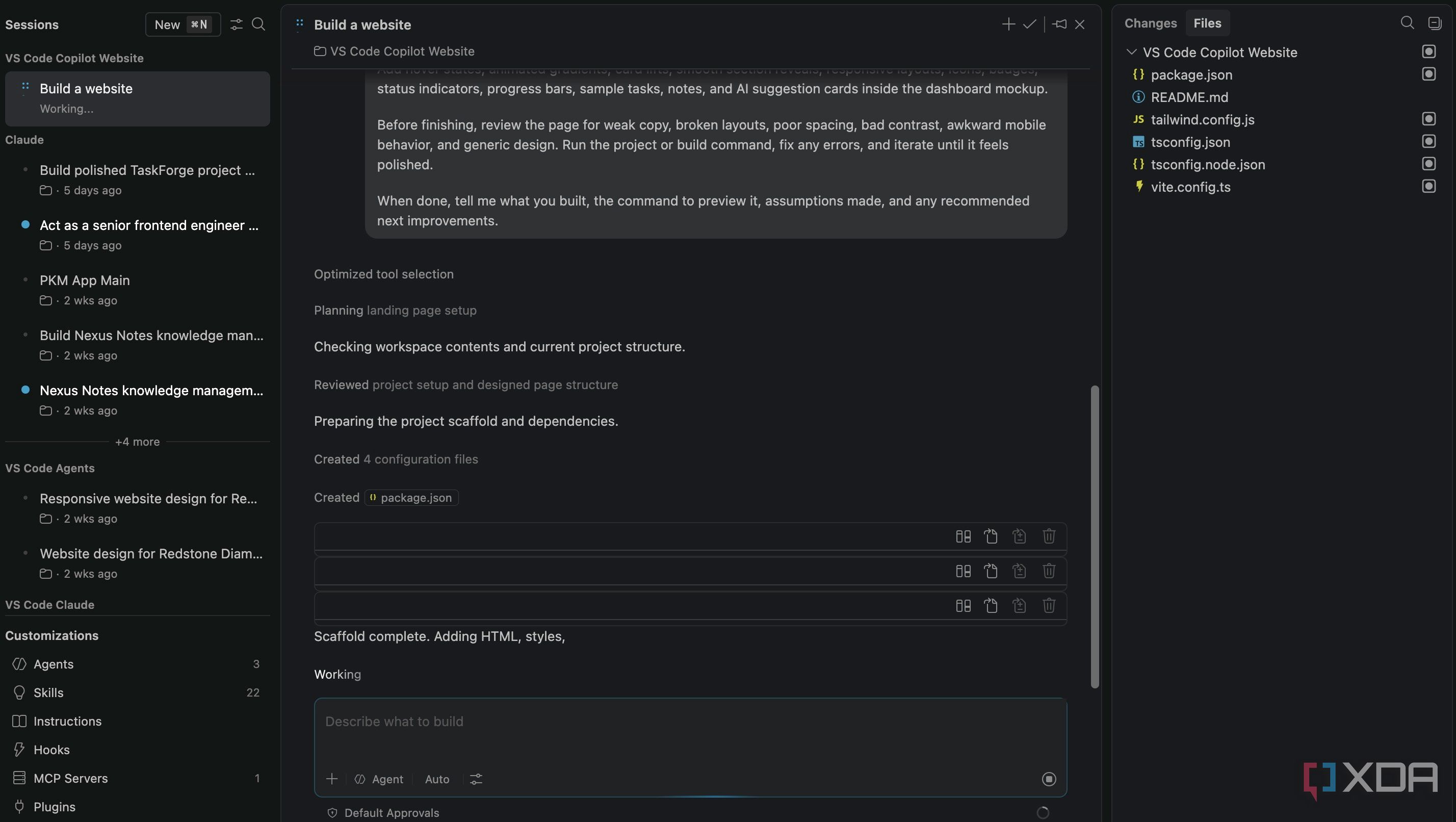Open diff view icon on first file row
The image size is (1456, 822).
[963, 536]
